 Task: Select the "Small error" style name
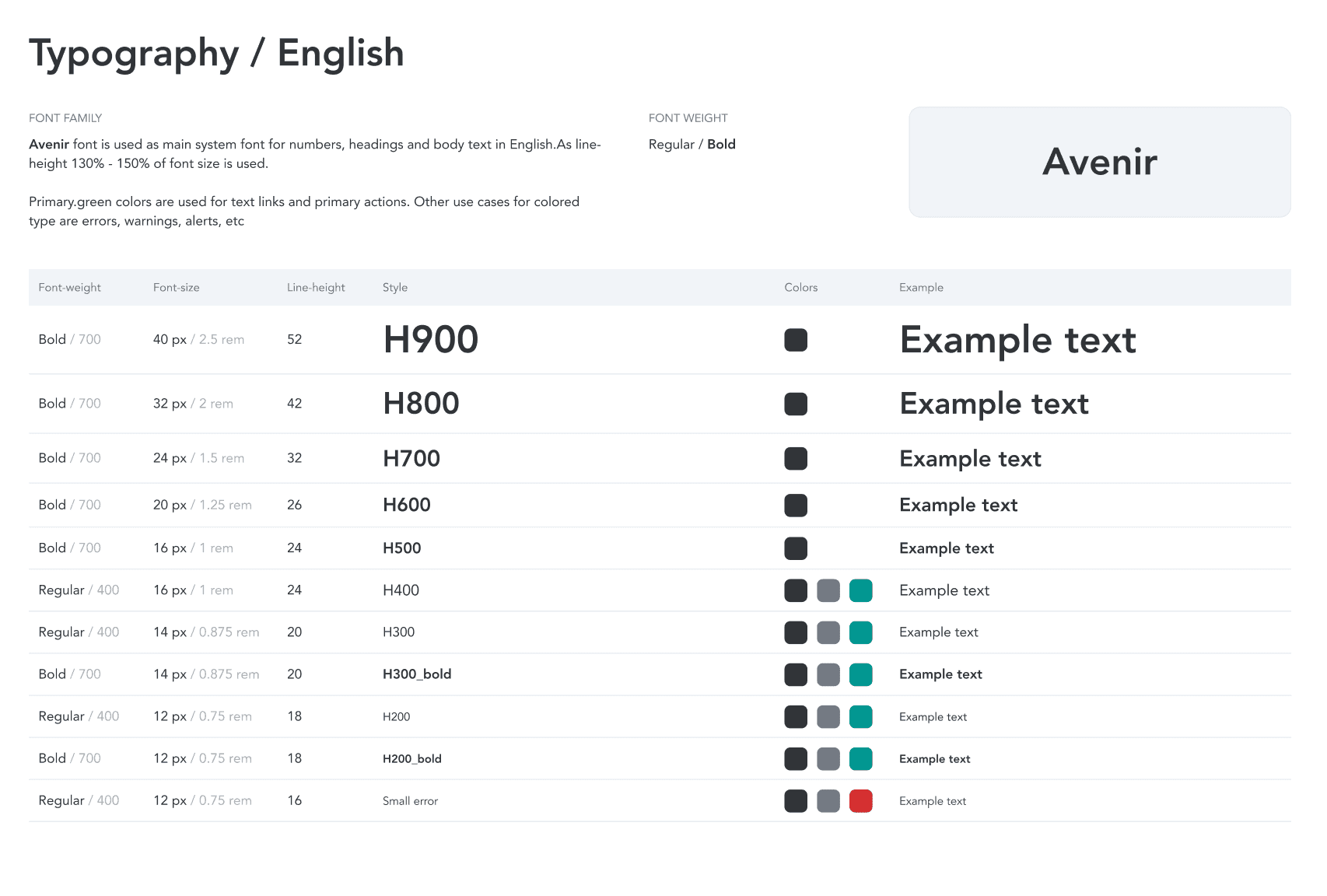click(411, 801)
